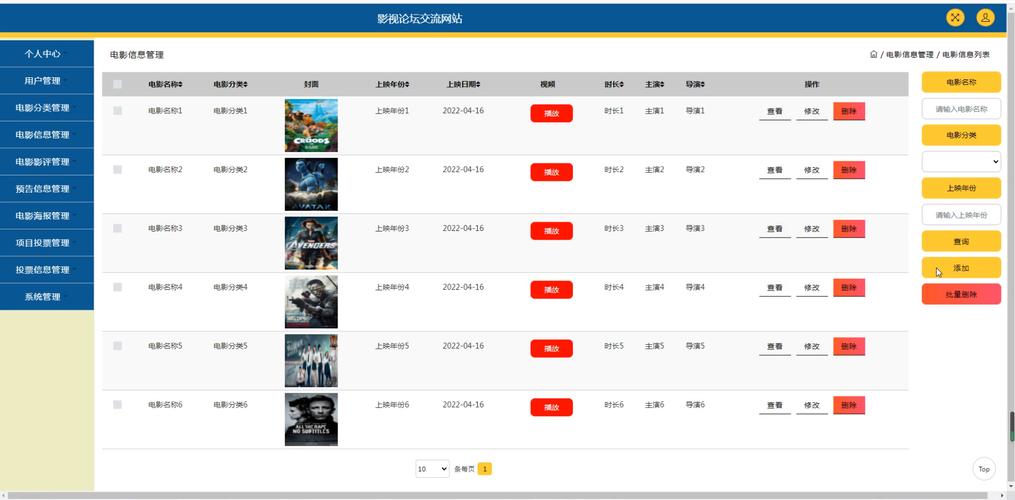Image resolution: width=1015 pixels, height=500 pixels.
Task: Play video for 电影名称5 row
Action: pyautogui.click(x=552, y=348)
